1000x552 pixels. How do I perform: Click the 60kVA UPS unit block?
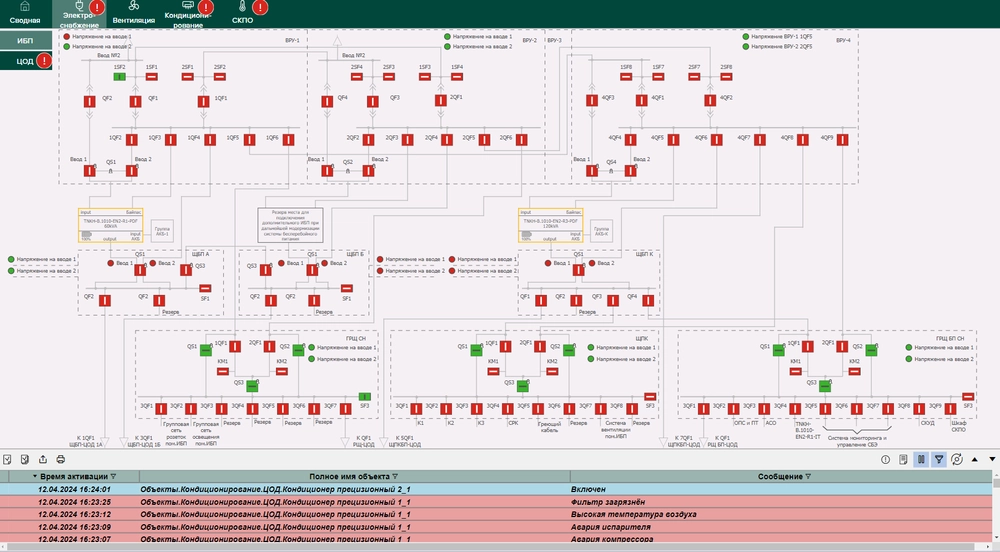(104, 226)
